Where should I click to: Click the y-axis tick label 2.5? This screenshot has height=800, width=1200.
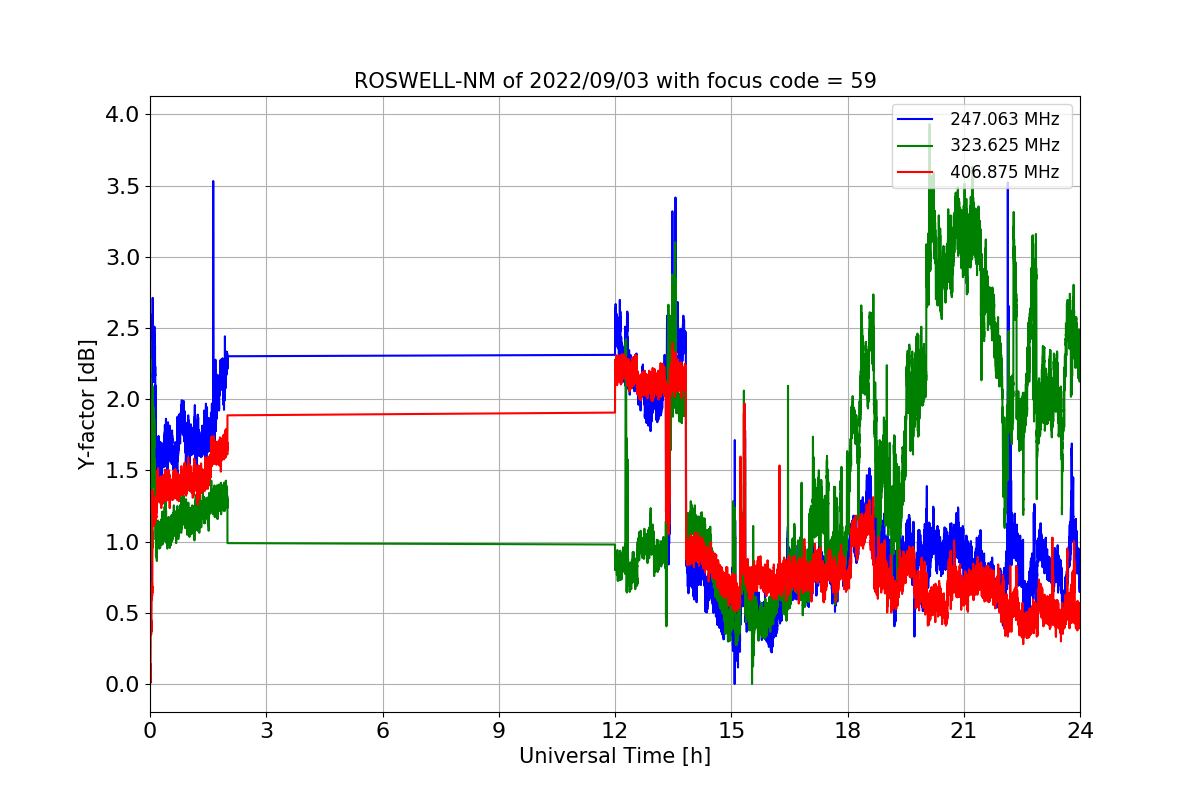pos(121,328)
